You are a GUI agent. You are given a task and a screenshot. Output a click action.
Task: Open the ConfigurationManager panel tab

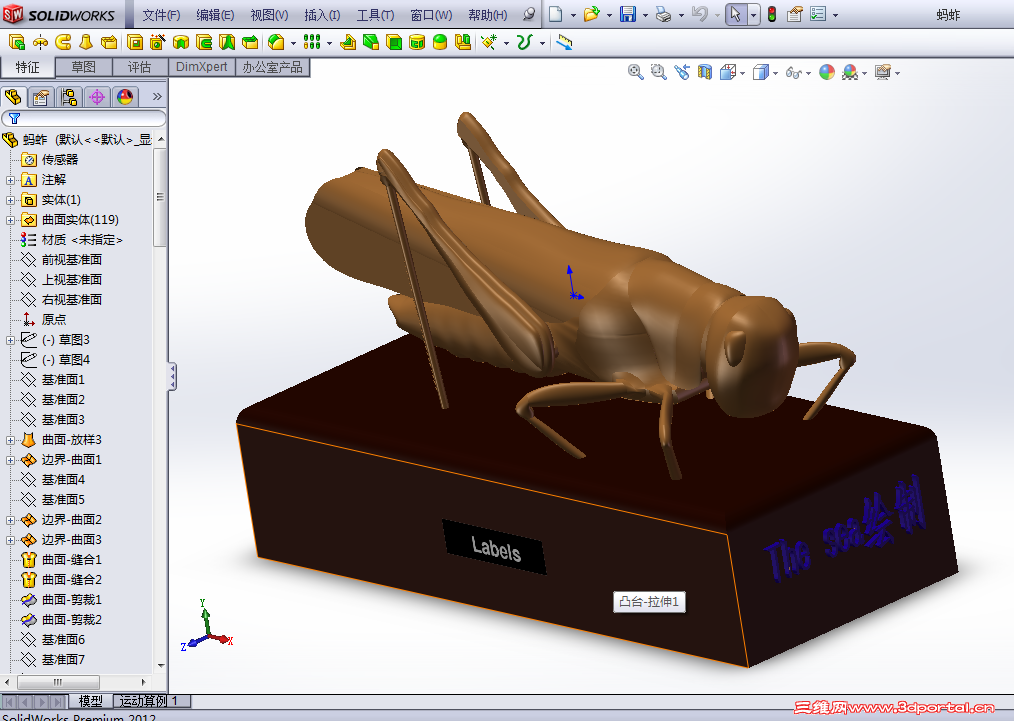click(69, 97)
